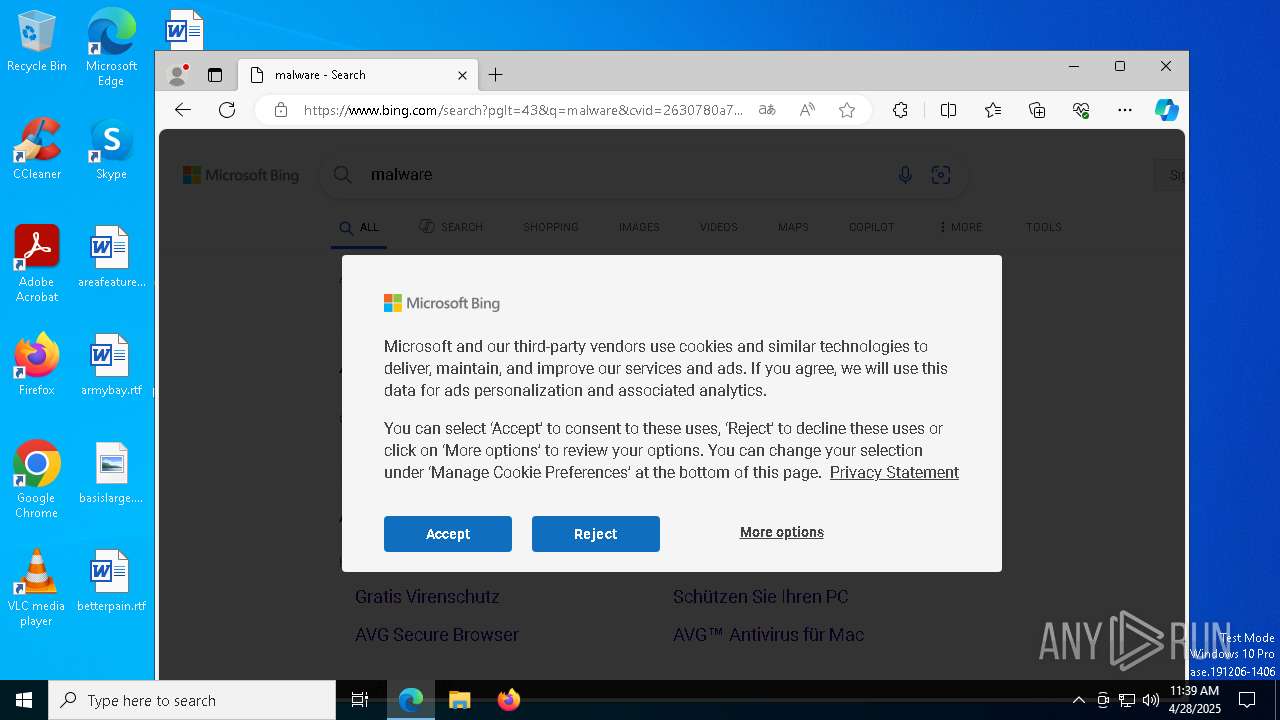Go back to the previous page

tap(182, 110)
